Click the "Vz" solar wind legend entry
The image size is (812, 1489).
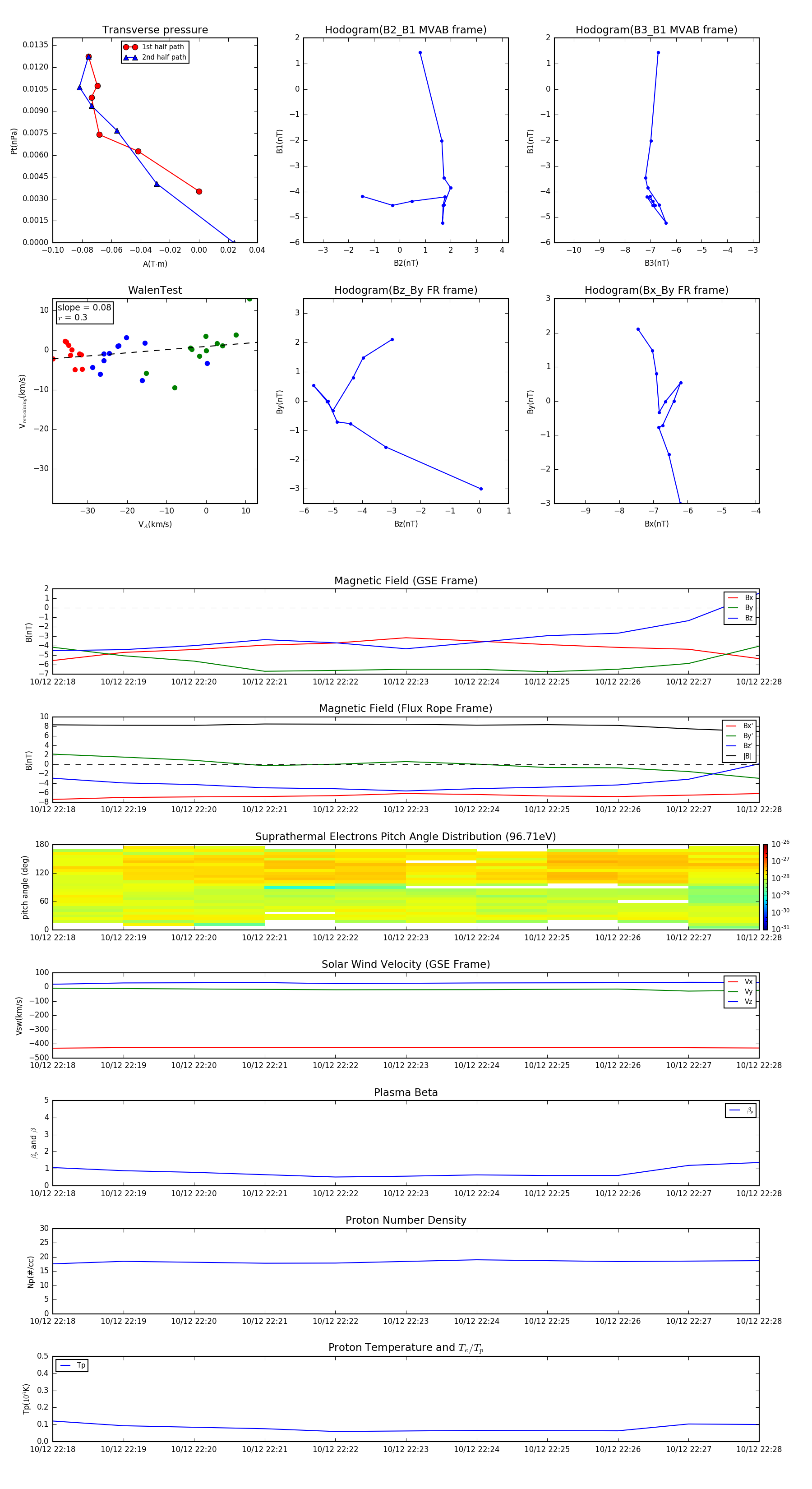tap(740, 1001)
